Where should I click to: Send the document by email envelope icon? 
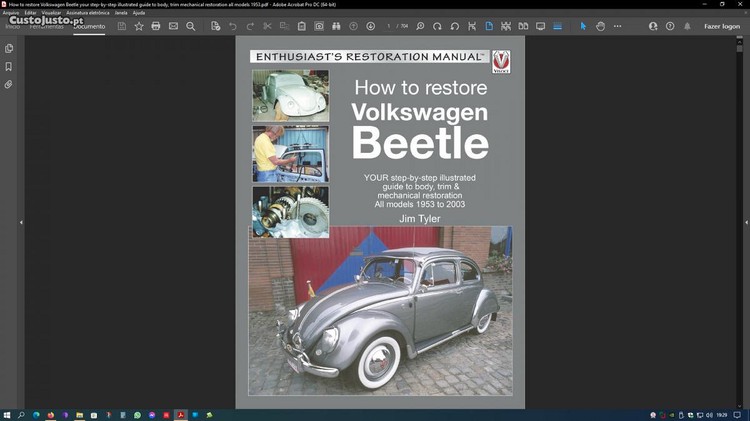point(173,26)
